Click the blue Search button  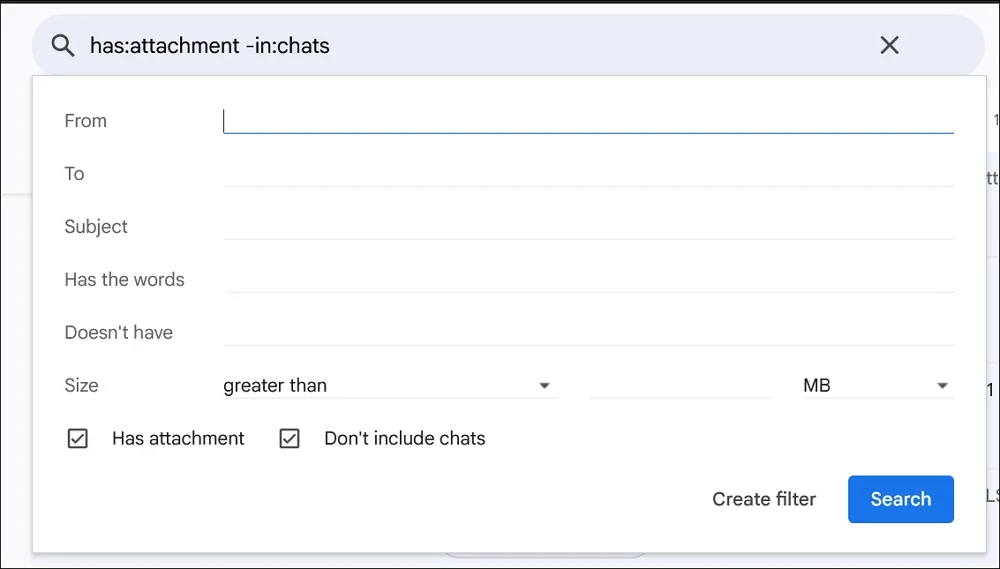pyautogui.click(x=900, y=499)
